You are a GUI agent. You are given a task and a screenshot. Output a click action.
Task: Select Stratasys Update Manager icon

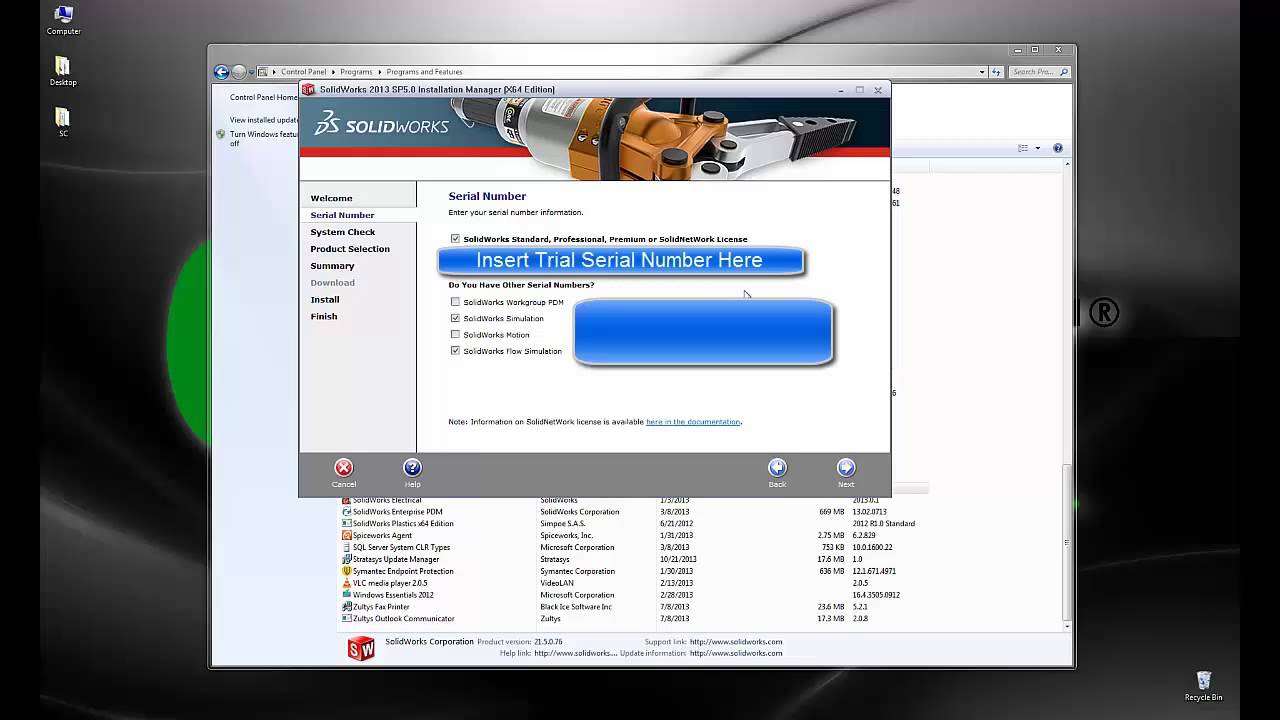[346, 559]
